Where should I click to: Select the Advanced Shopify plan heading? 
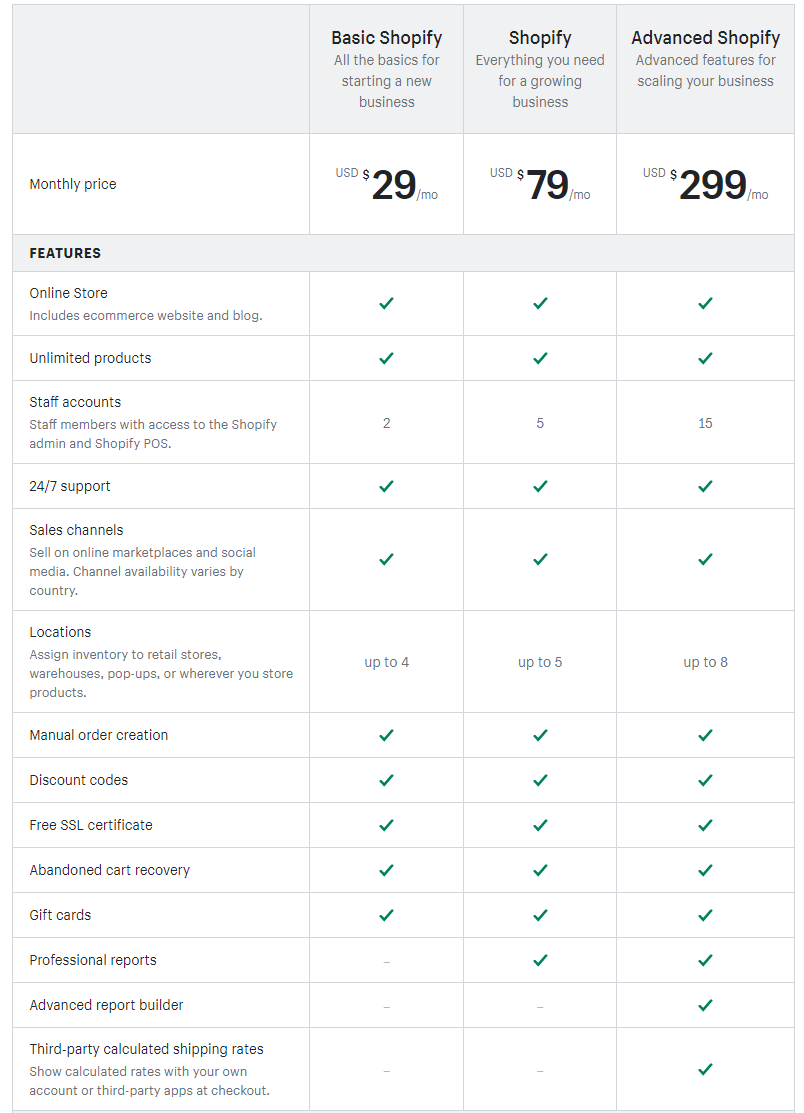tap(705, 38)
